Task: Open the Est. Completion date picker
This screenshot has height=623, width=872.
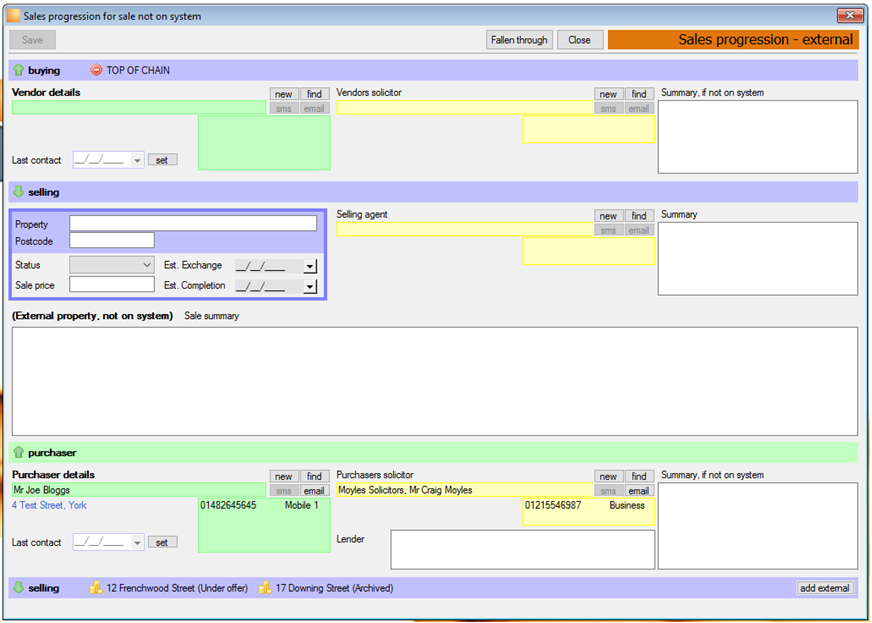Action: (310, 286)
